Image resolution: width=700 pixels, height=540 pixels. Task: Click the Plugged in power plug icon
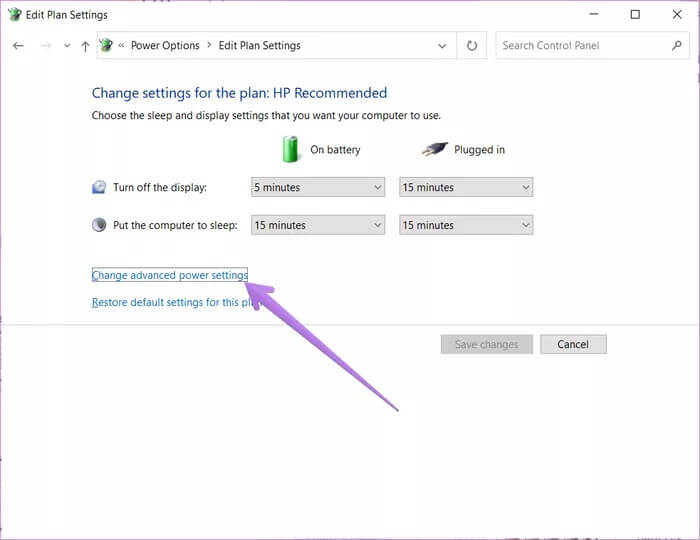pos(434,149)
